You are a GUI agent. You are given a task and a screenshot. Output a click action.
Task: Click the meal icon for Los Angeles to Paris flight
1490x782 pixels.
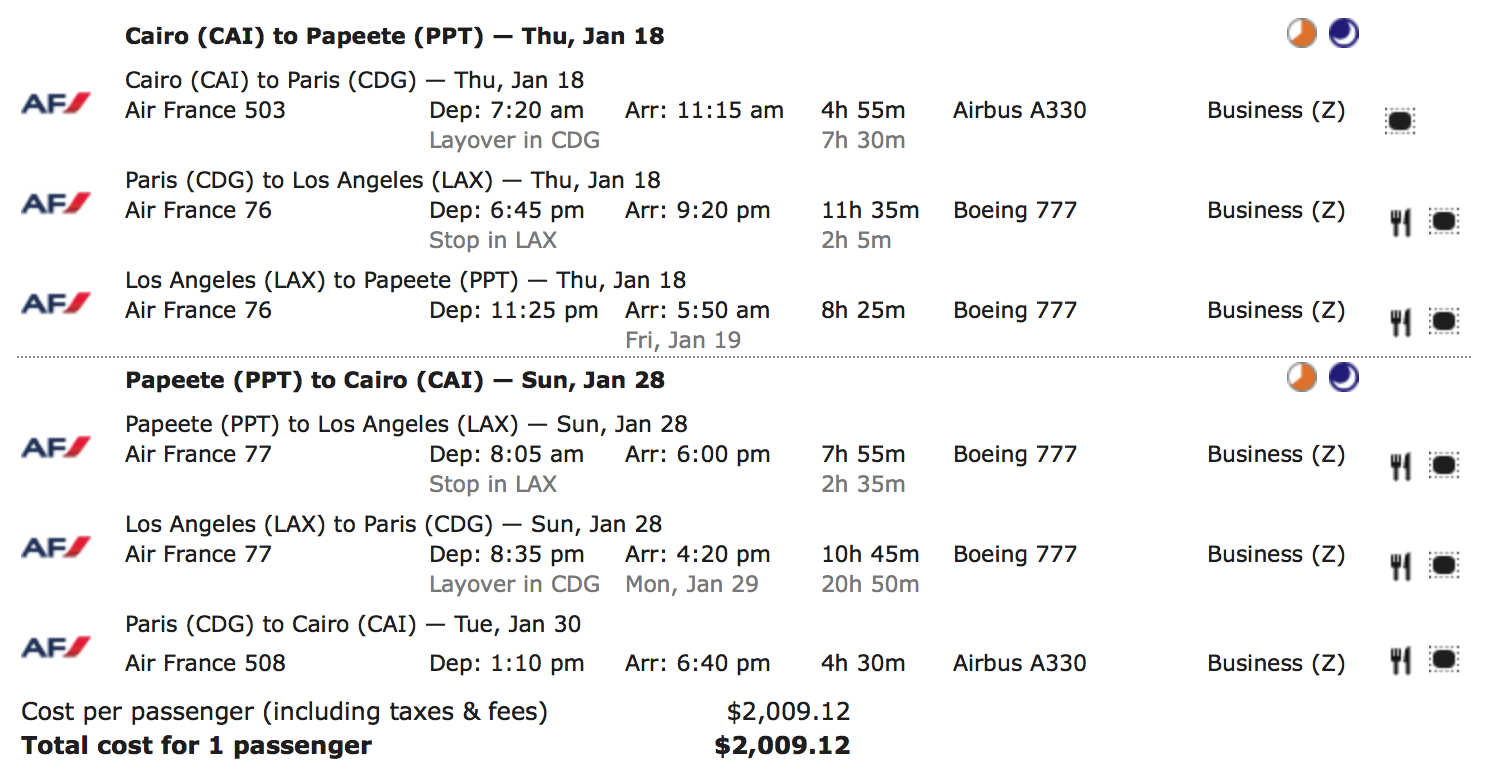point(1400,566)
